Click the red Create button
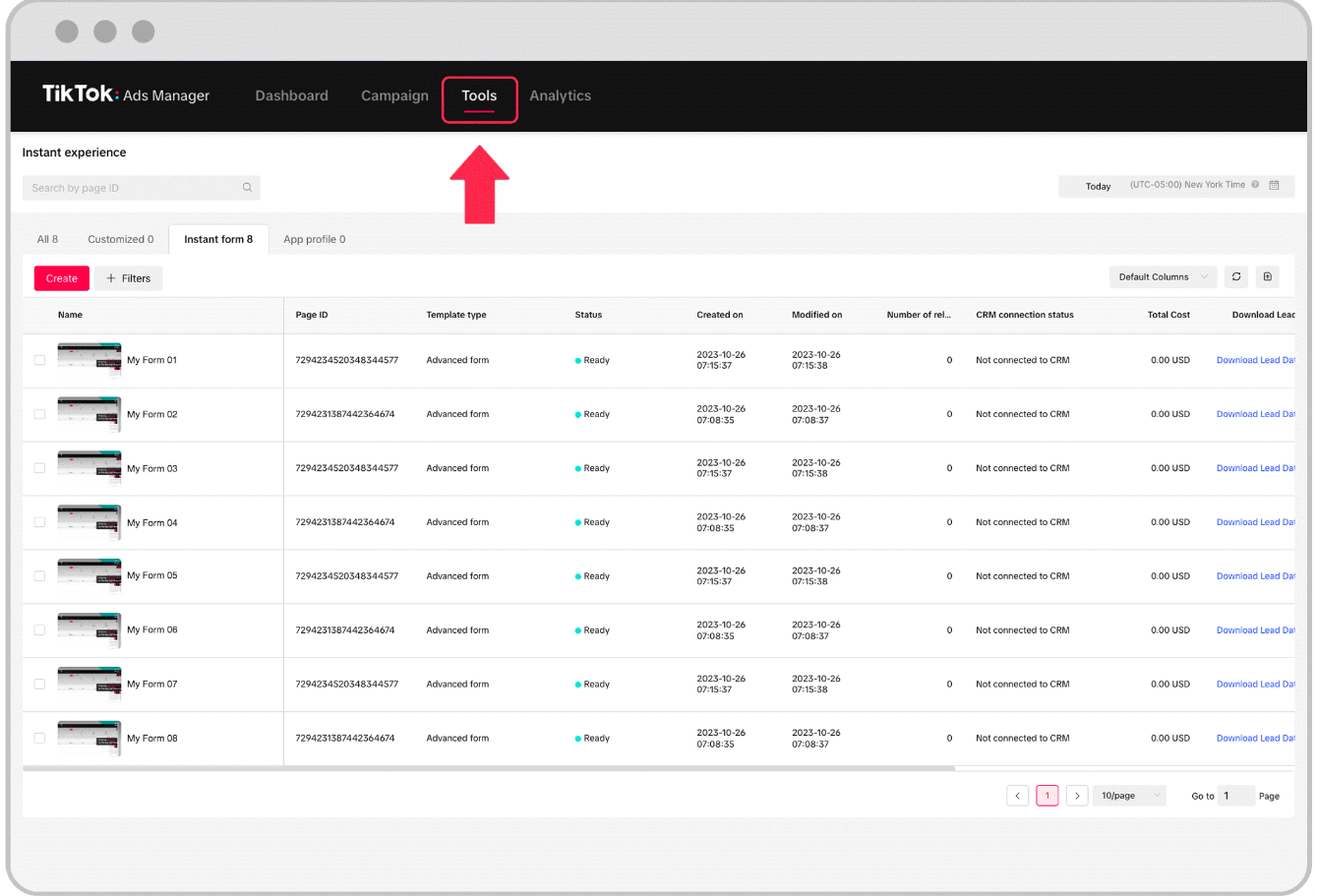 [62, 278]
